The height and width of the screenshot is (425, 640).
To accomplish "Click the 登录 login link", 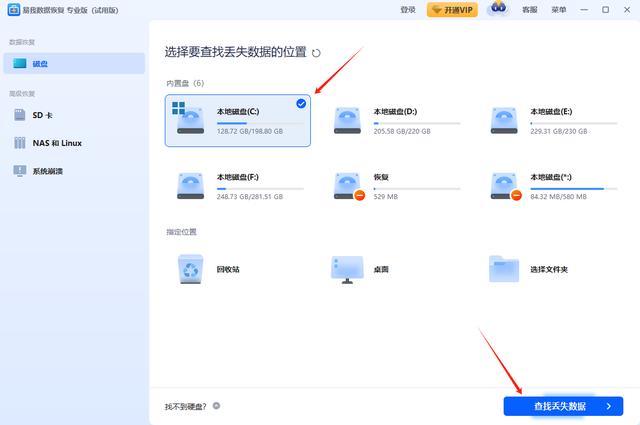I will pos(408,9).
